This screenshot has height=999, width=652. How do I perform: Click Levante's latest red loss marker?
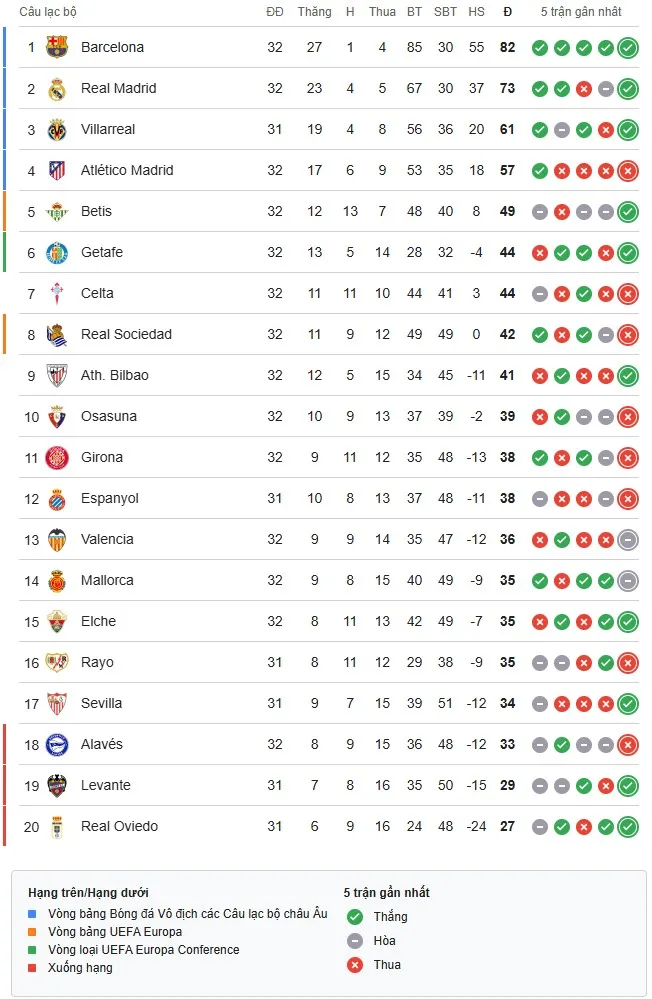tap(606, 785)
